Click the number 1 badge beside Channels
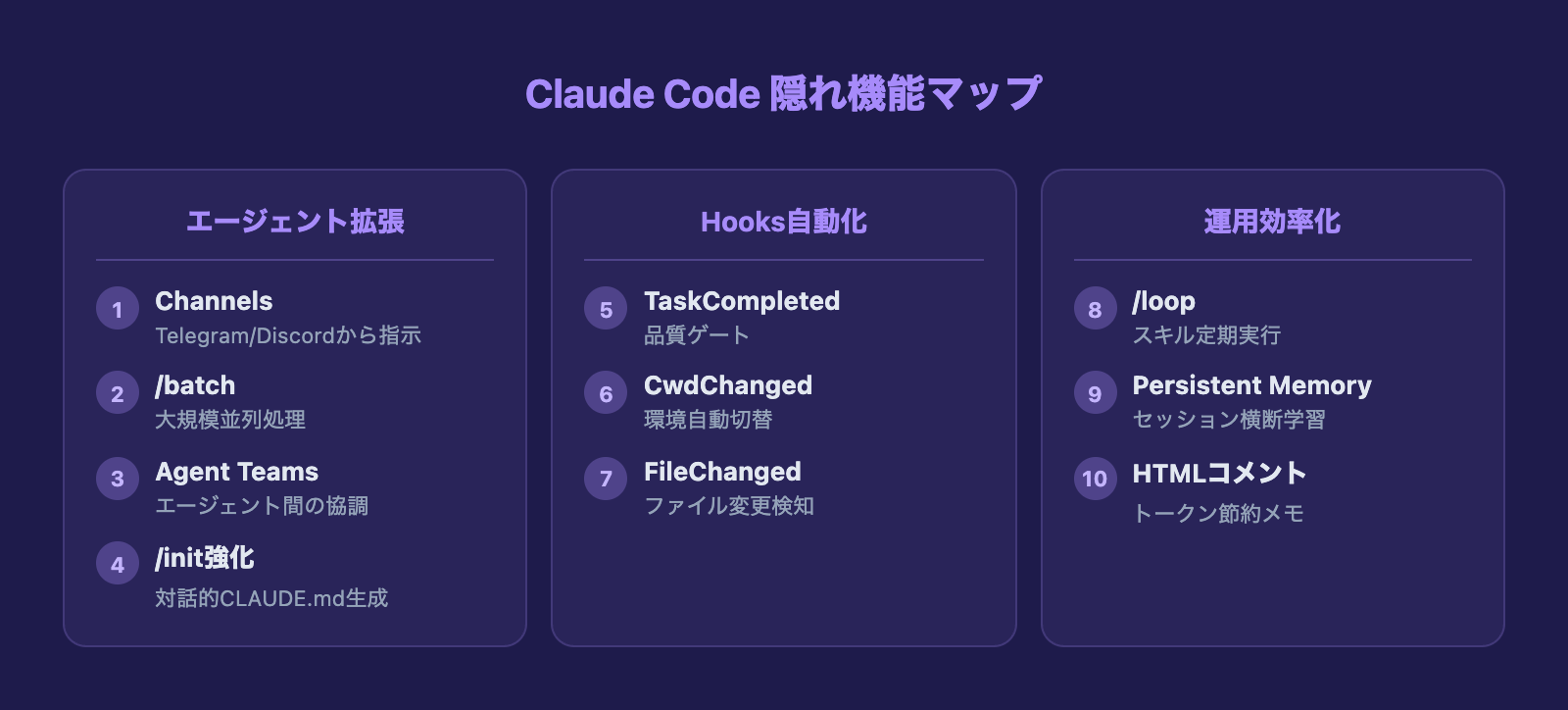 coord(118,309)
